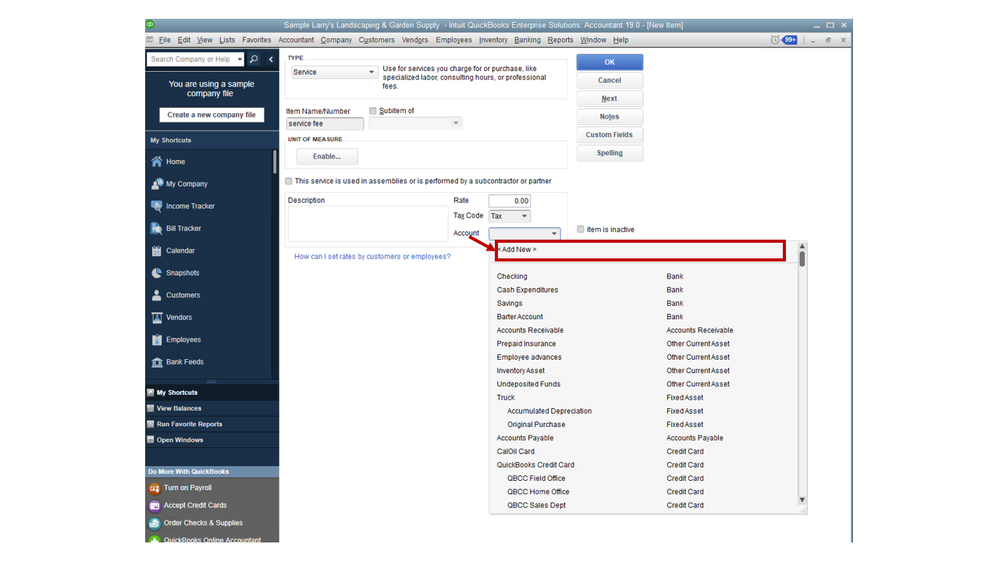Click the OK button
The width and height of the screenshot is (999, 562).
(610, 62)
